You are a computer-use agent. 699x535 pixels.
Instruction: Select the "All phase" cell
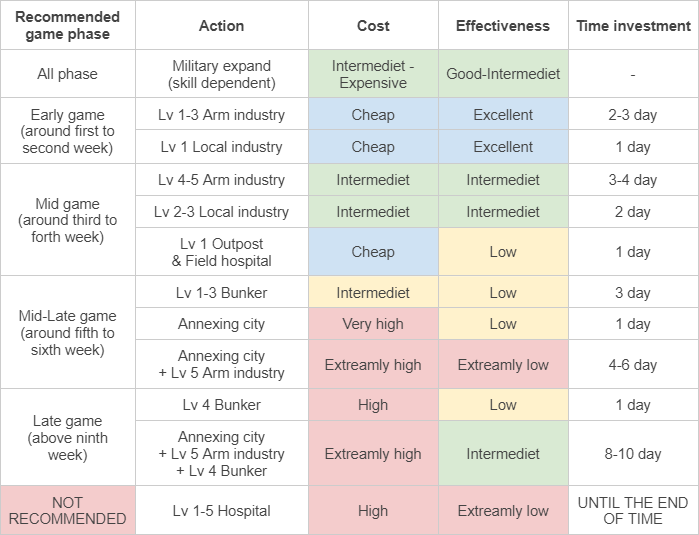pyautogui.click(x=68, y=74)
